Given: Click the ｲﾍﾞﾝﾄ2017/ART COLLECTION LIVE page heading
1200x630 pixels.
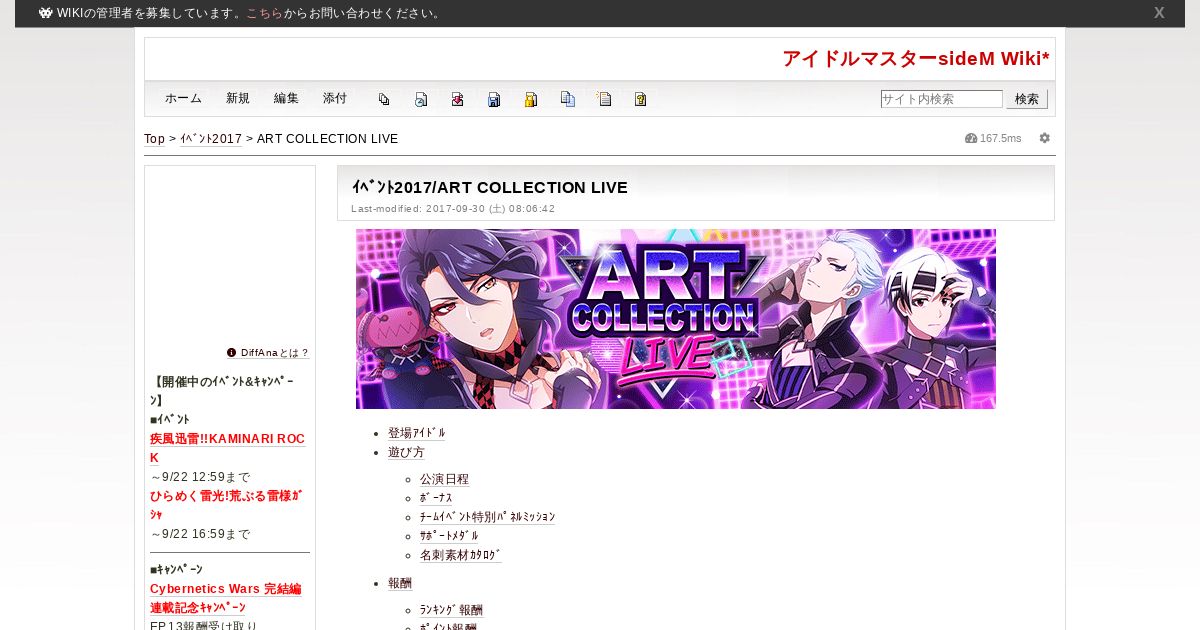Looking at the screenshot, I should point(490,187).
